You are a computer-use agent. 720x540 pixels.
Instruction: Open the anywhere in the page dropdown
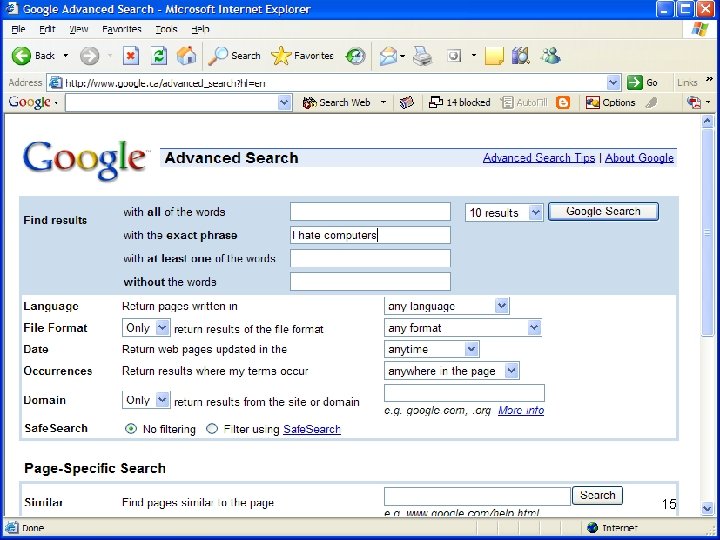452,371
